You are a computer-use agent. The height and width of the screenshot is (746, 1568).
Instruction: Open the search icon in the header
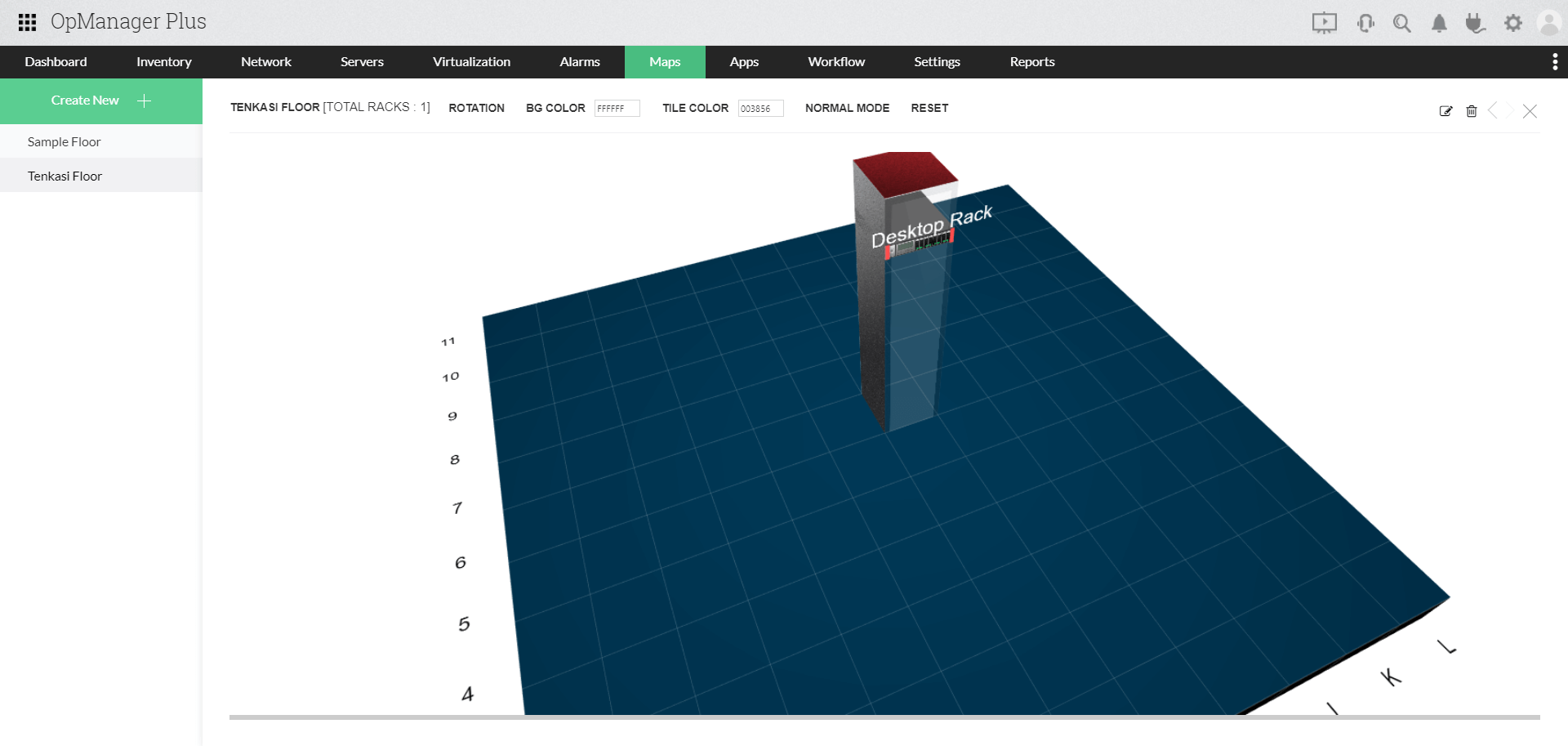[1401, 22]
